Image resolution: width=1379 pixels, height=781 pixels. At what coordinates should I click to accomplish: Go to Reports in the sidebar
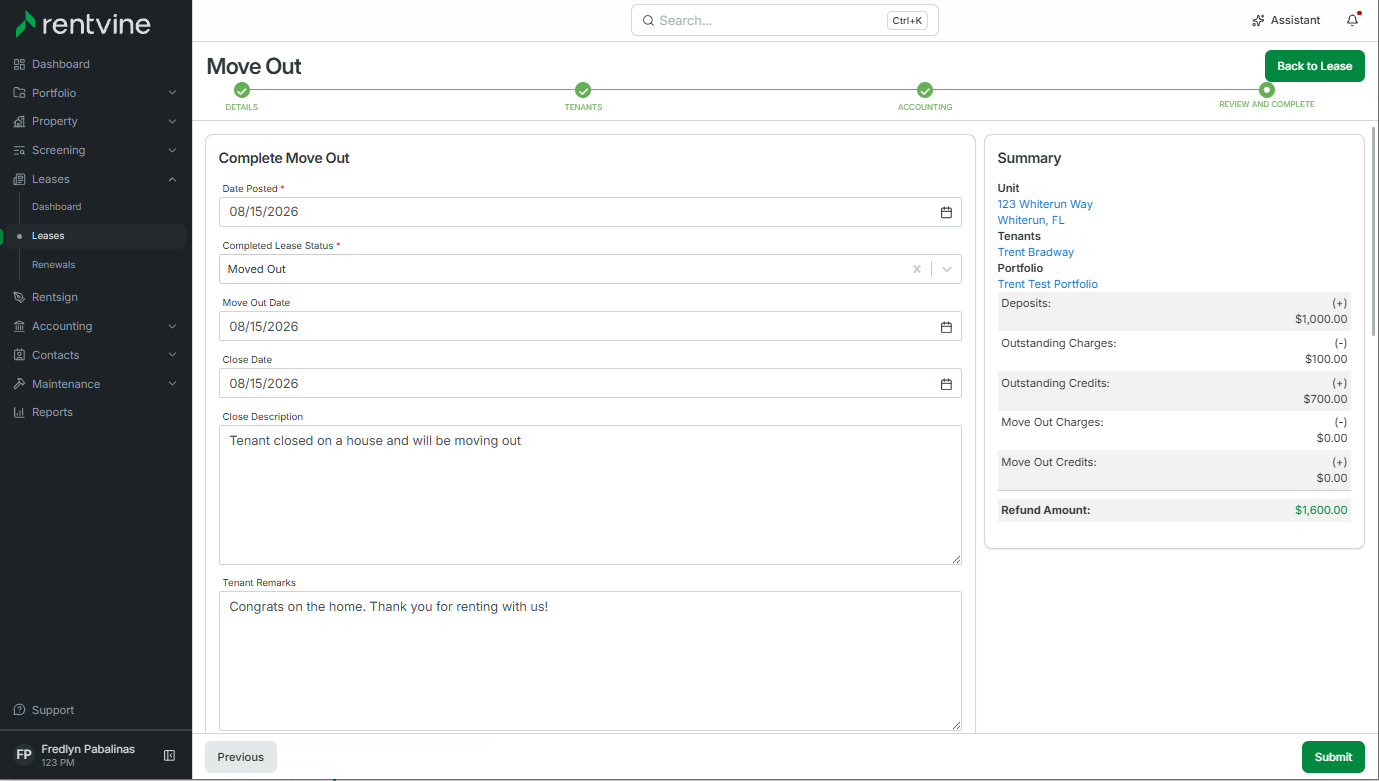[x=52, y=412]
